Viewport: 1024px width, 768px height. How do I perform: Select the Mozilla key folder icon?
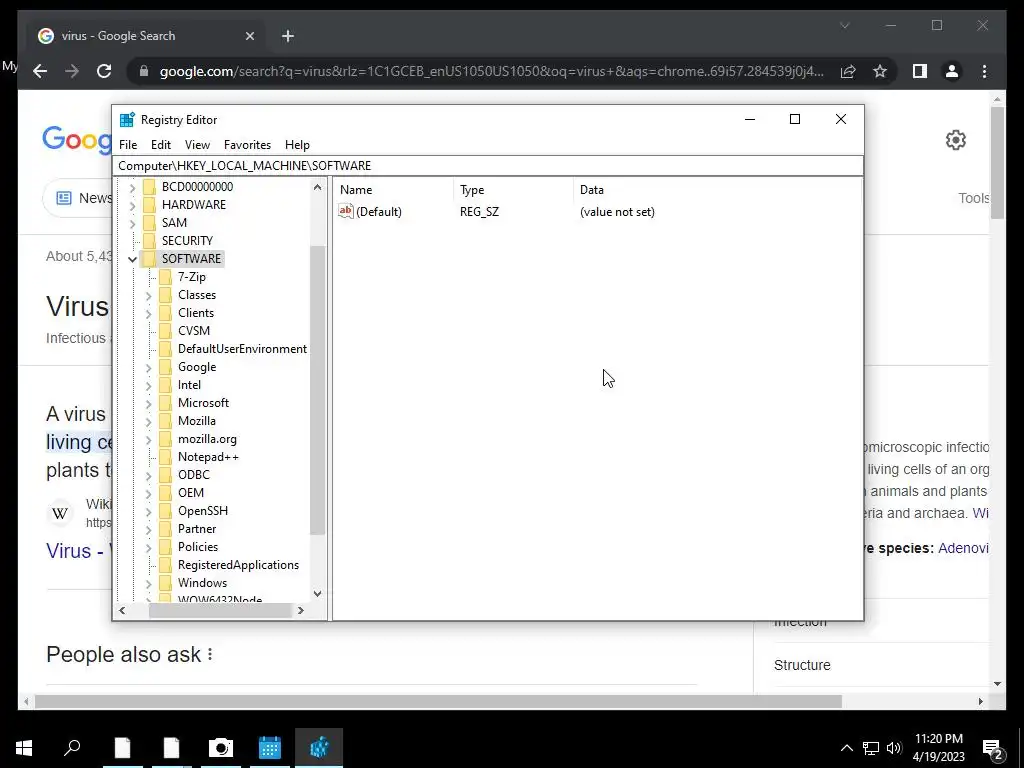click(x=165, y=421)
